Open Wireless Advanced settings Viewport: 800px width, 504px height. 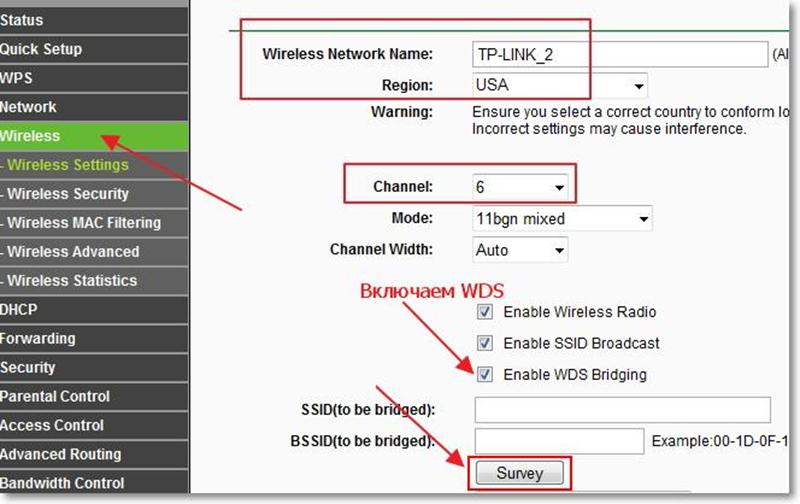click(73, 252)
